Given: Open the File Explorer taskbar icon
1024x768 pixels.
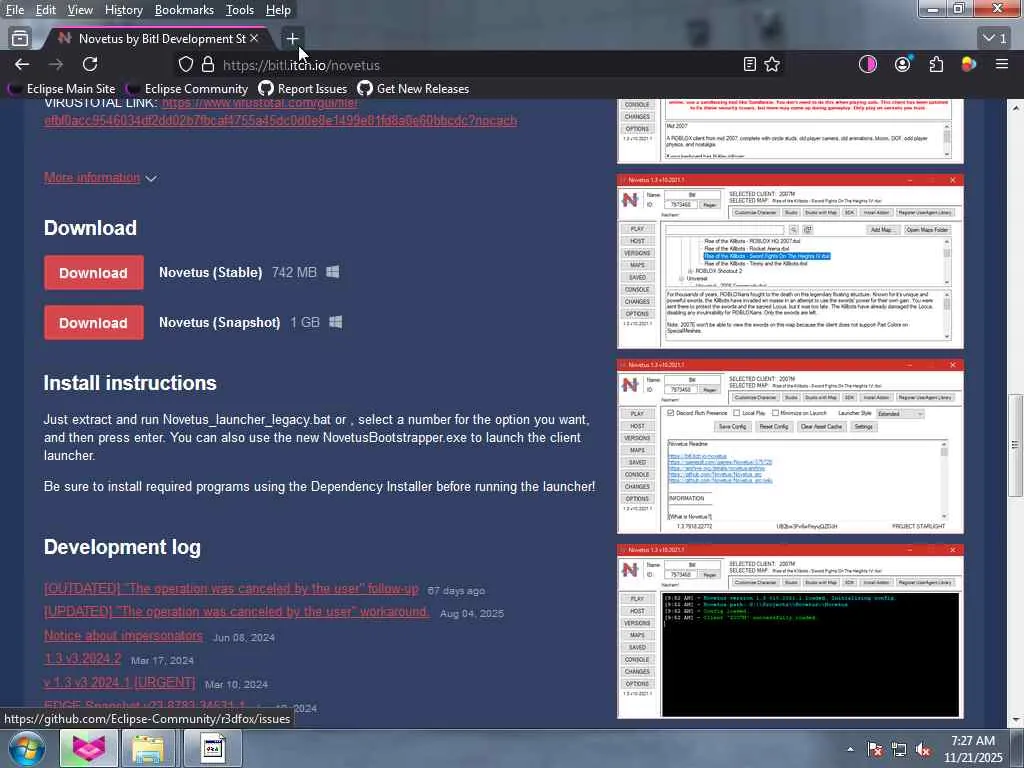Looking at the screenshot, I should (x=148, y=748).
